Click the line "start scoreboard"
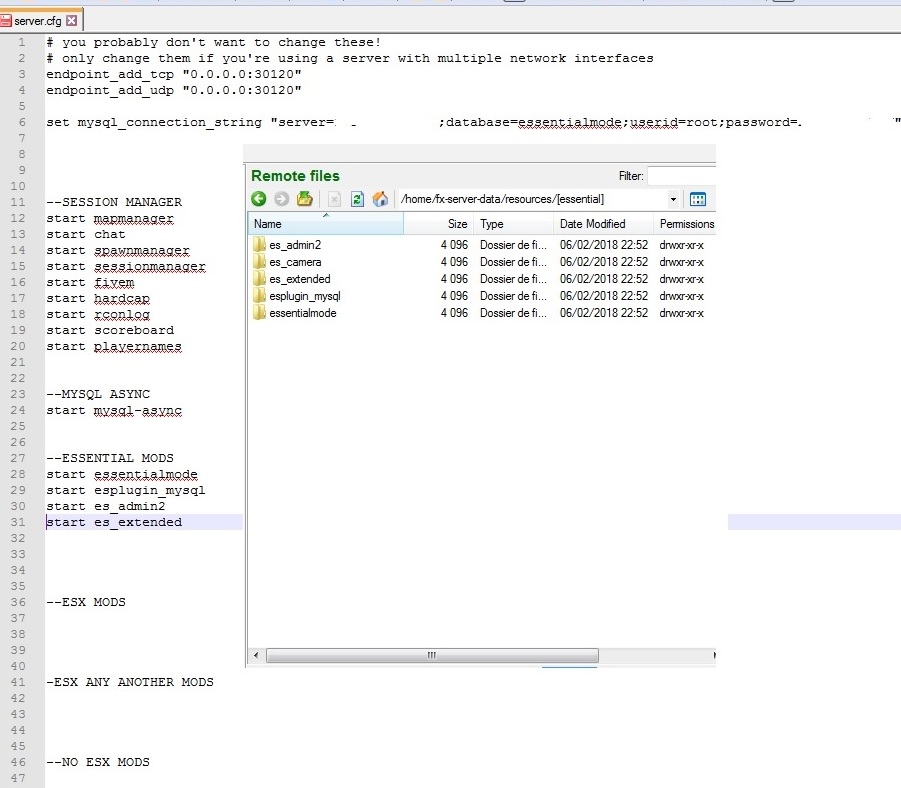 110,330
